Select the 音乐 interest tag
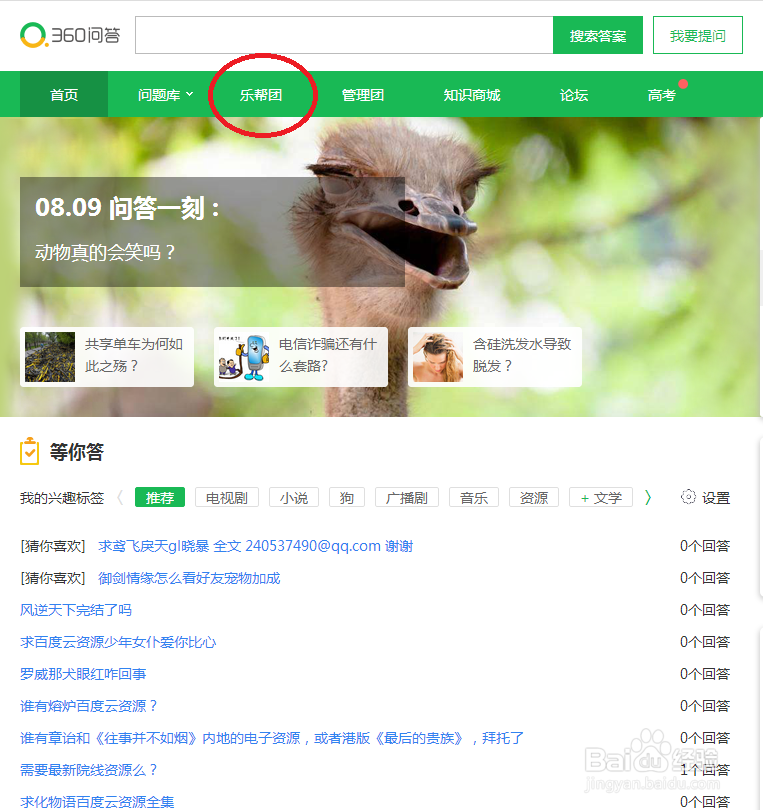The image size is (763, 810). click(474, 497)
